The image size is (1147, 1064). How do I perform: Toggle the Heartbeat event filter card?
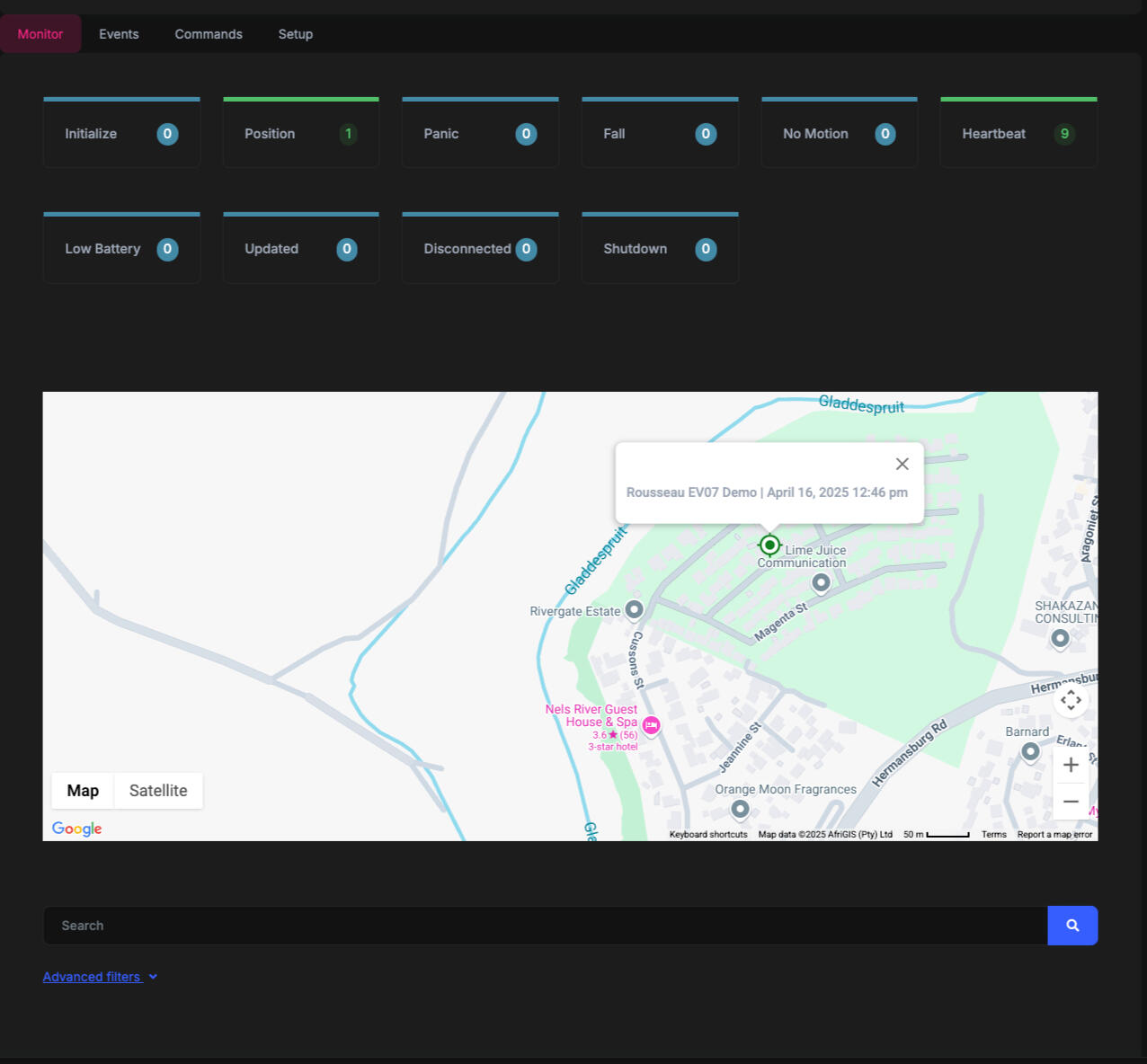(x=1018, y=134)
